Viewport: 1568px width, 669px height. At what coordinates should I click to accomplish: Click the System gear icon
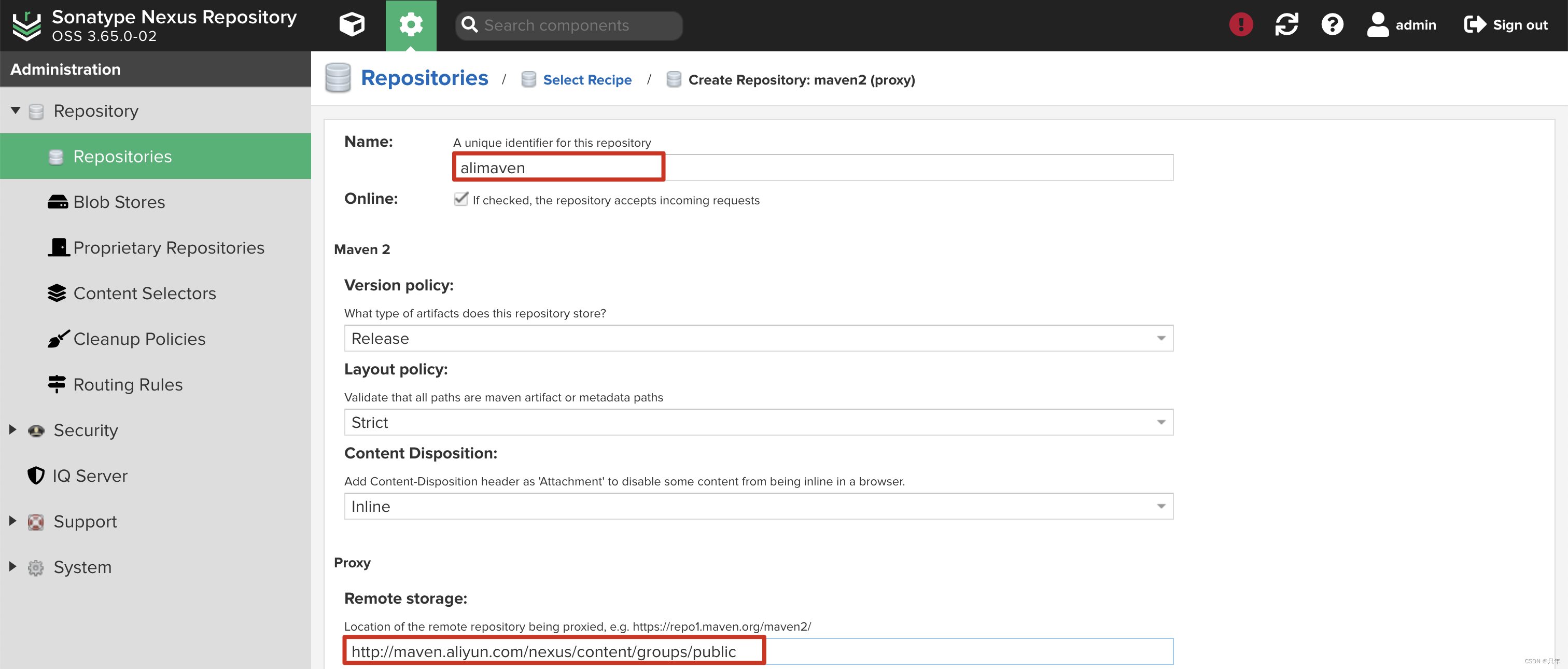36,567
